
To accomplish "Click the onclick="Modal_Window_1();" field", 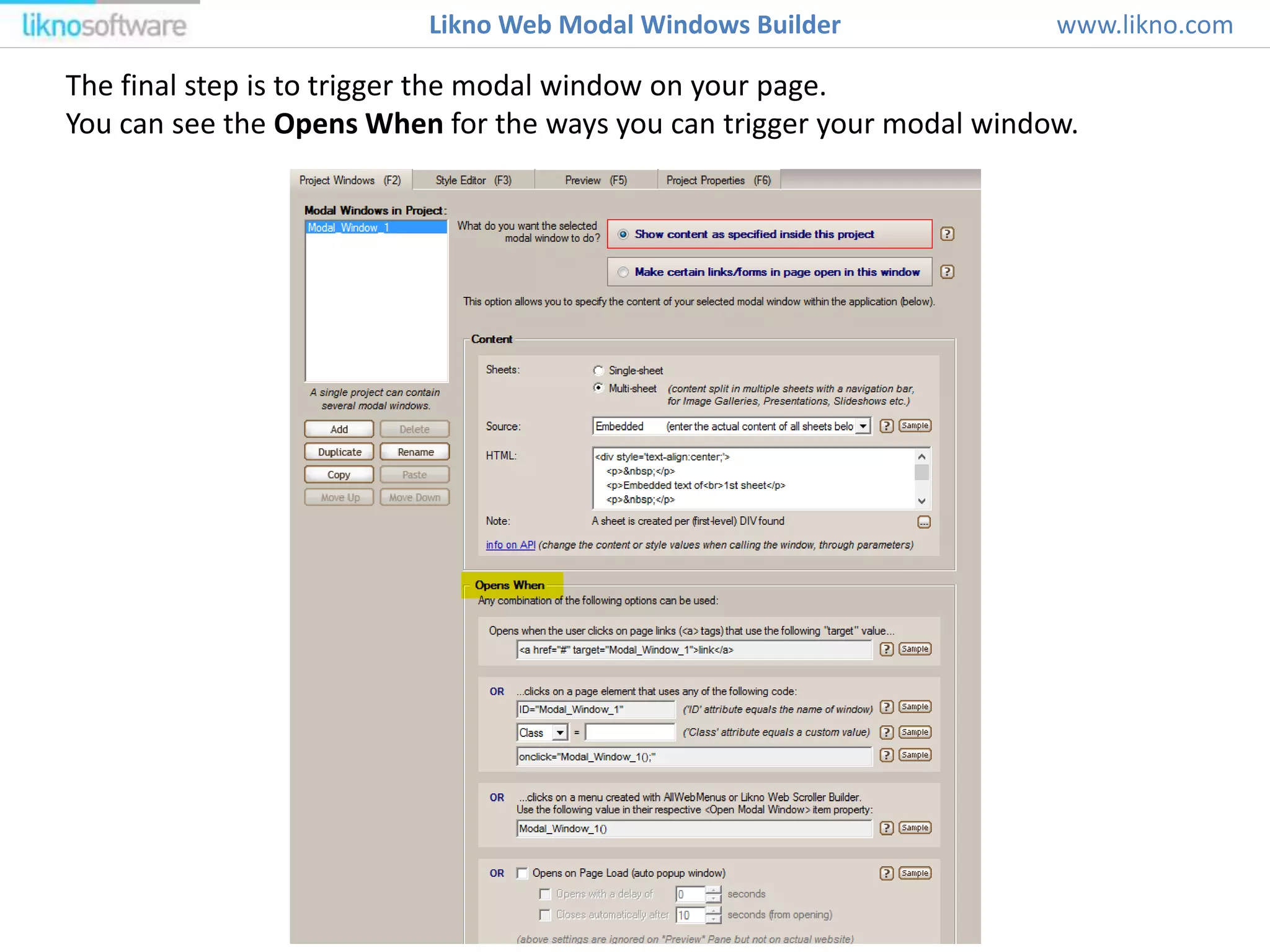I will [x=694, y=757].
